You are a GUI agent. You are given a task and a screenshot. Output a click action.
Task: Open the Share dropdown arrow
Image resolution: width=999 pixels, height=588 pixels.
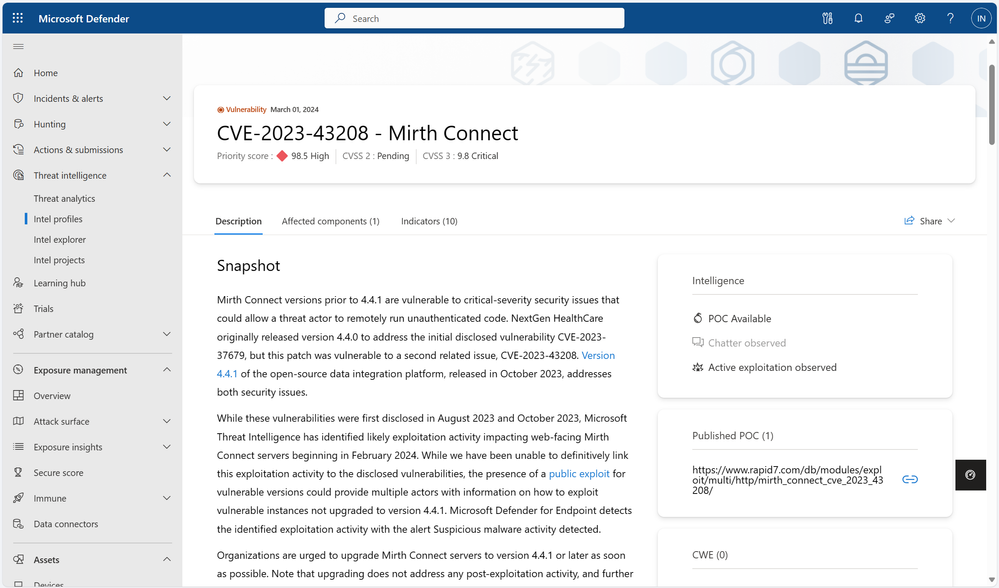(x=951, y=220)
